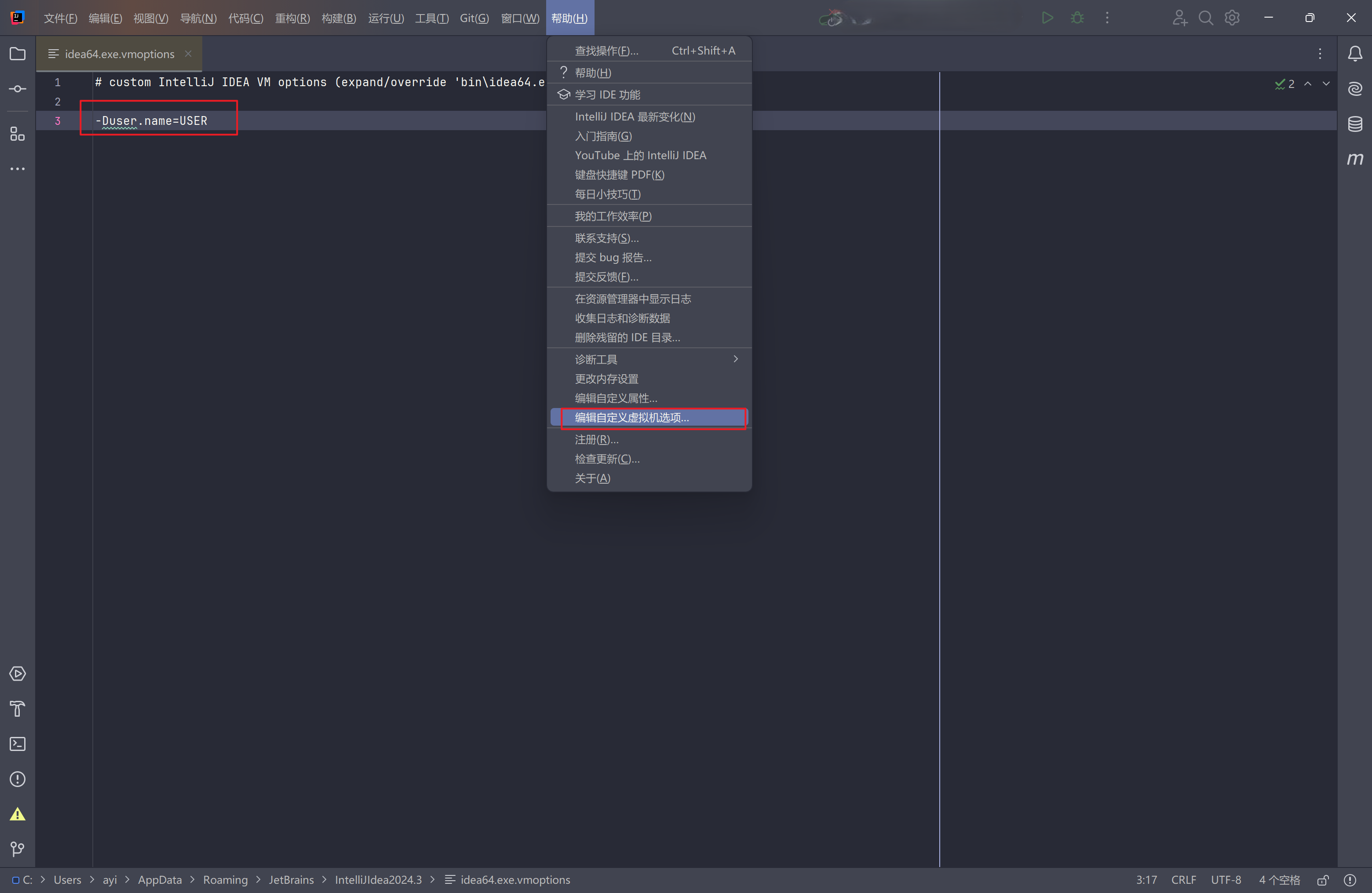The height and width of the screenshot is (893, 1372).
Task: Click the 3:17 caret position indicator
Action: point(1146,880)
